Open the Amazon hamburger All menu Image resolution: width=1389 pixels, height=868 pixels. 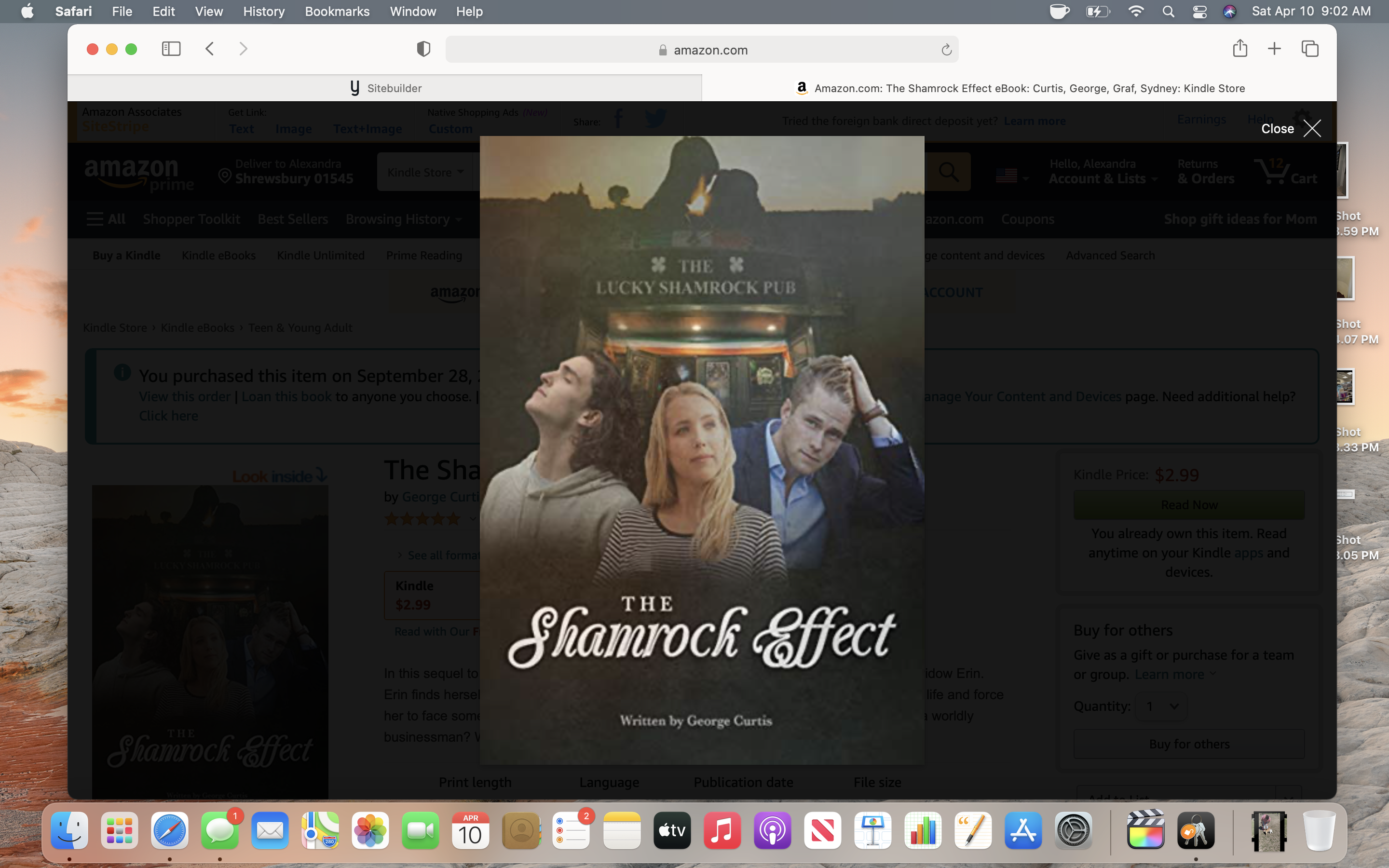[x=106, y=219]
